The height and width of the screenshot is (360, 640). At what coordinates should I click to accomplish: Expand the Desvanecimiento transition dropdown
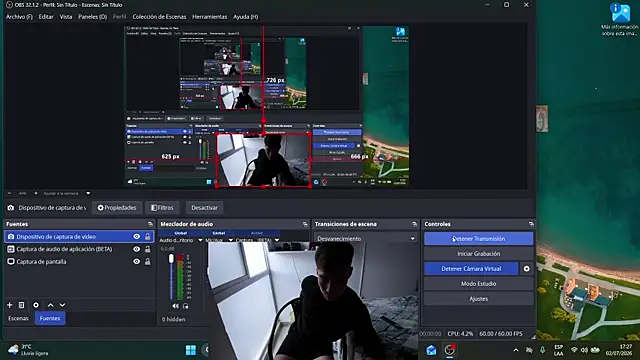tap(413, 239)
